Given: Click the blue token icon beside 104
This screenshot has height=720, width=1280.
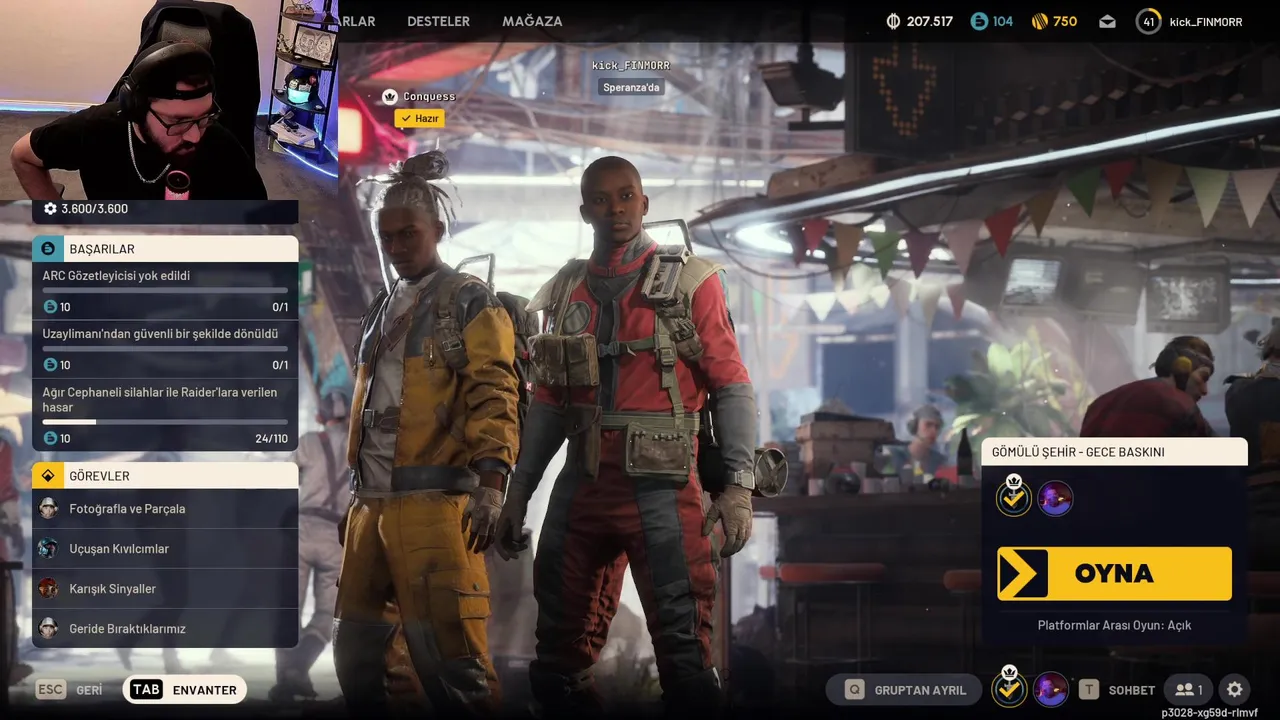Looking at the screenshot, I should [x=979, y=21].
